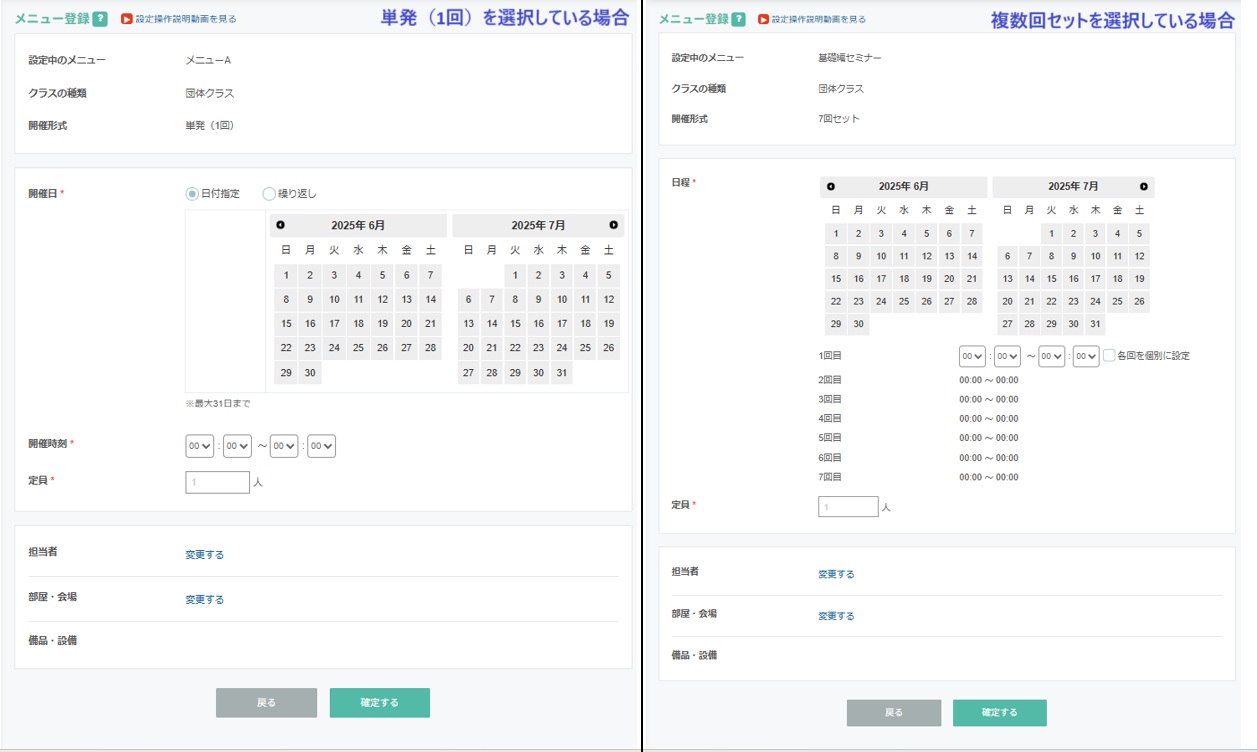Click next month arrow in right panel calendar
This screenshot has height=752, width=1257.
tap(1144, 187)
